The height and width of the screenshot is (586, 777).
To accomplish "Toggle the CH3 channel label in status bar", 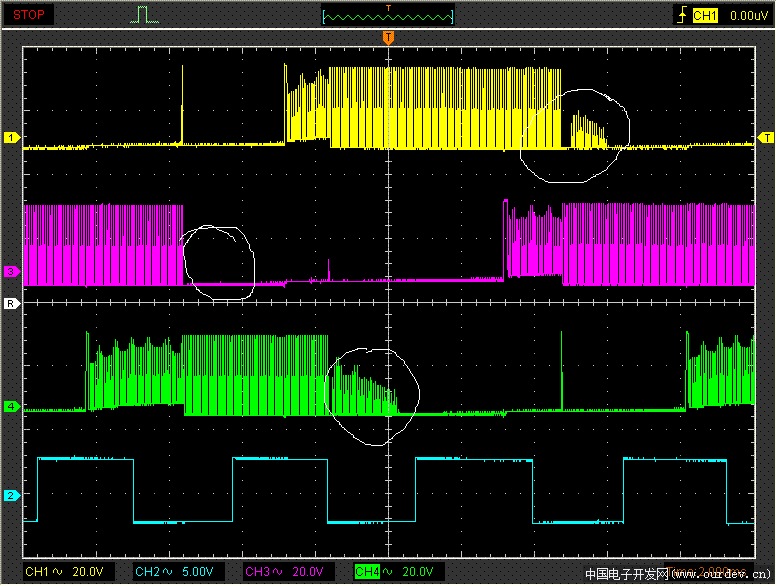I will coord(258,571).
